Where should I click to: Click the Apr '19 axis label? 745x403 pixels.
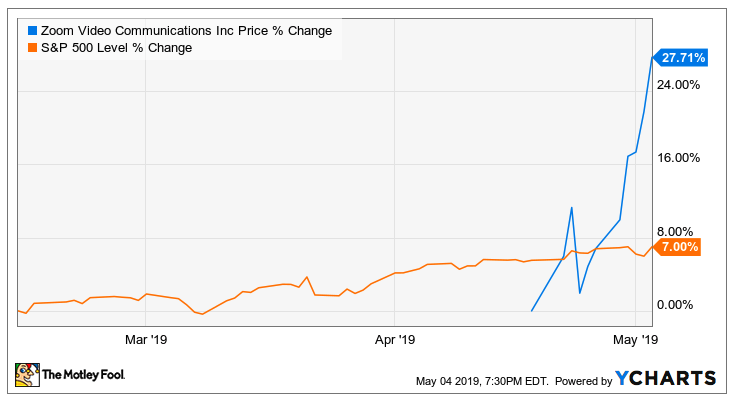pyautogui.click(x=394, y=339)
